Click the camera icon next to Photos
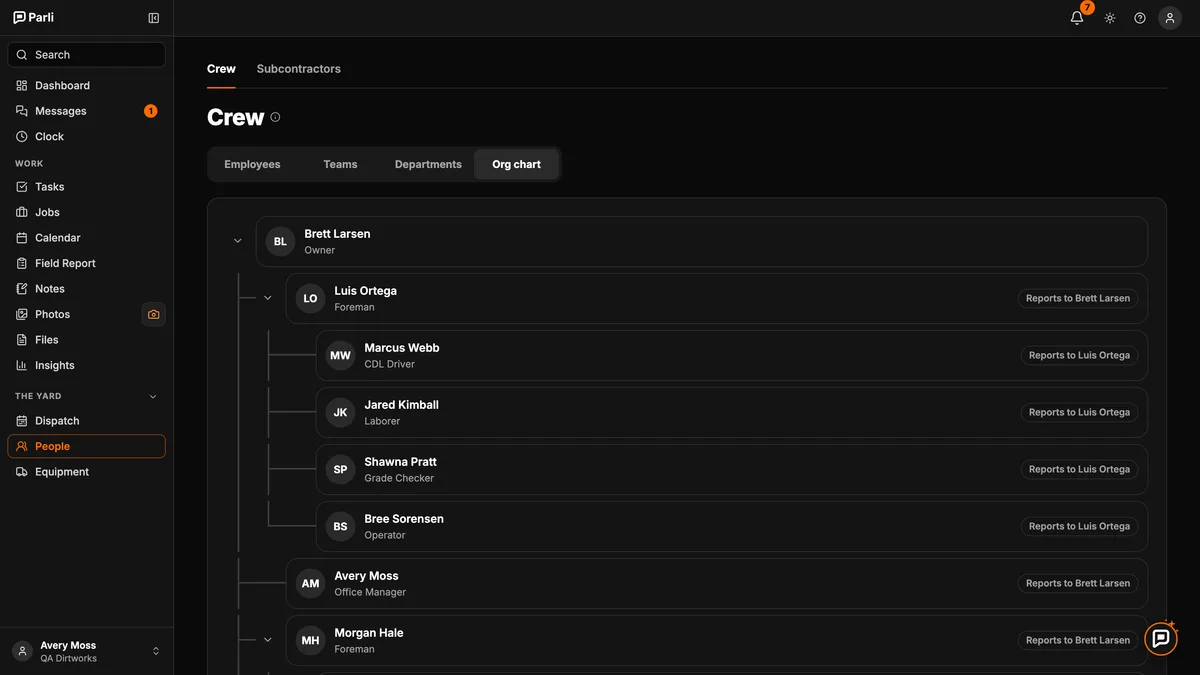1200x675 pixels. 154,314
